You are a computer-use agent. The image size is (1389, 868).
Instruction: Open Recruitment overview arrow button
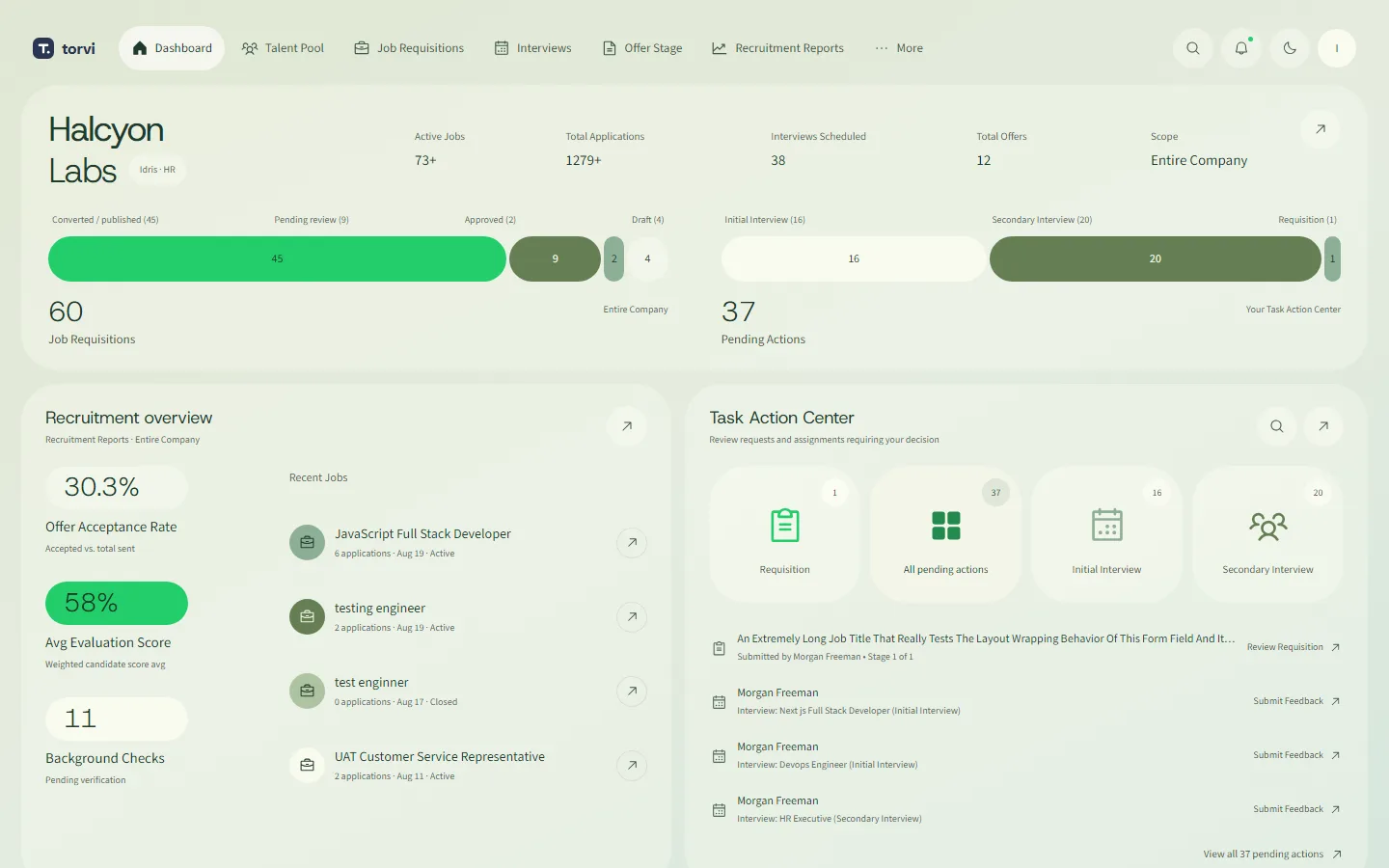(x=627, y=426)
